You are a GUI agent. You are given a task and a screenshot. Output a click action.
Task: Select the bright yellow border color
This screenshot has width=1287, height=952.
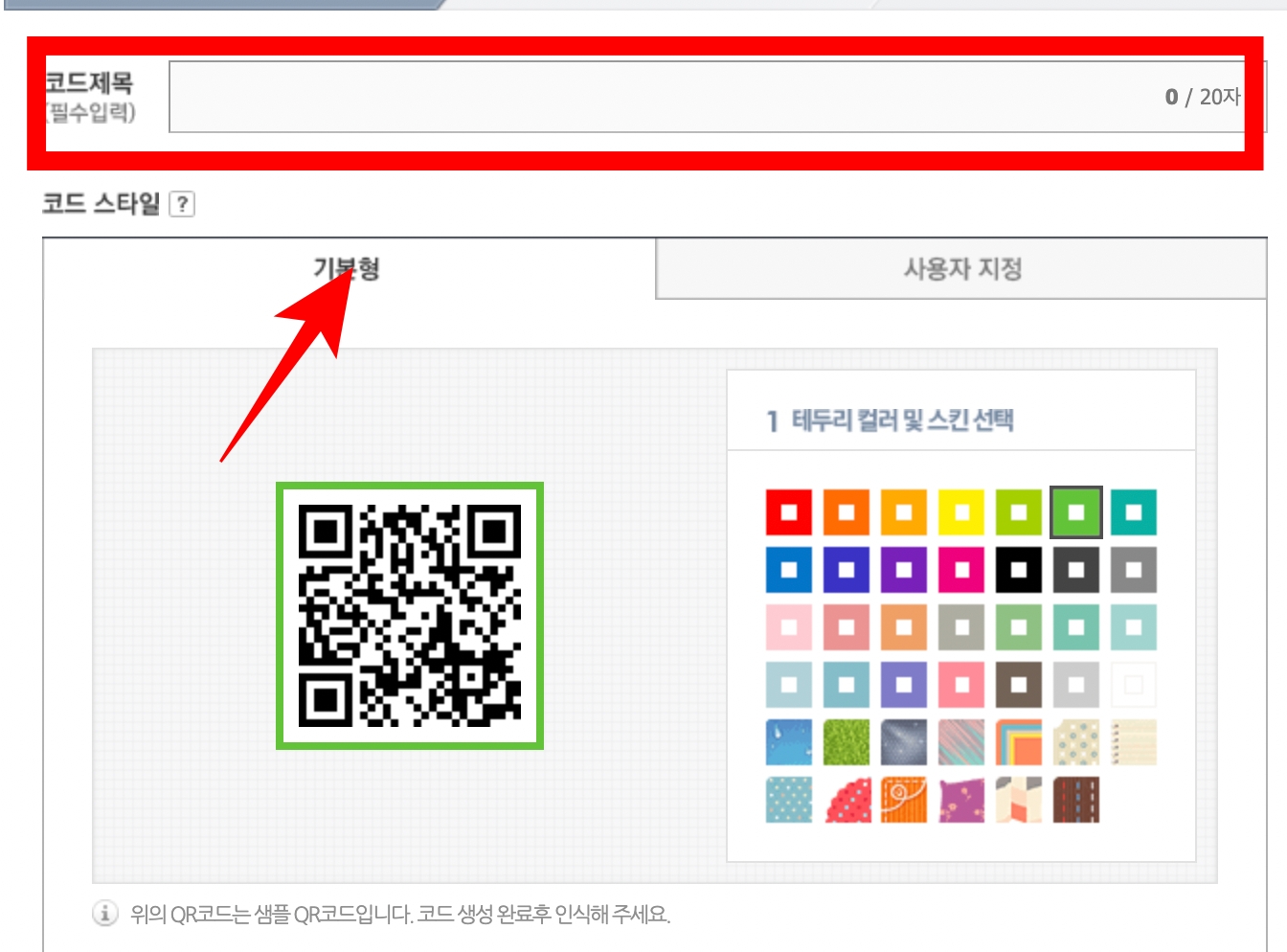click(961, 512)
